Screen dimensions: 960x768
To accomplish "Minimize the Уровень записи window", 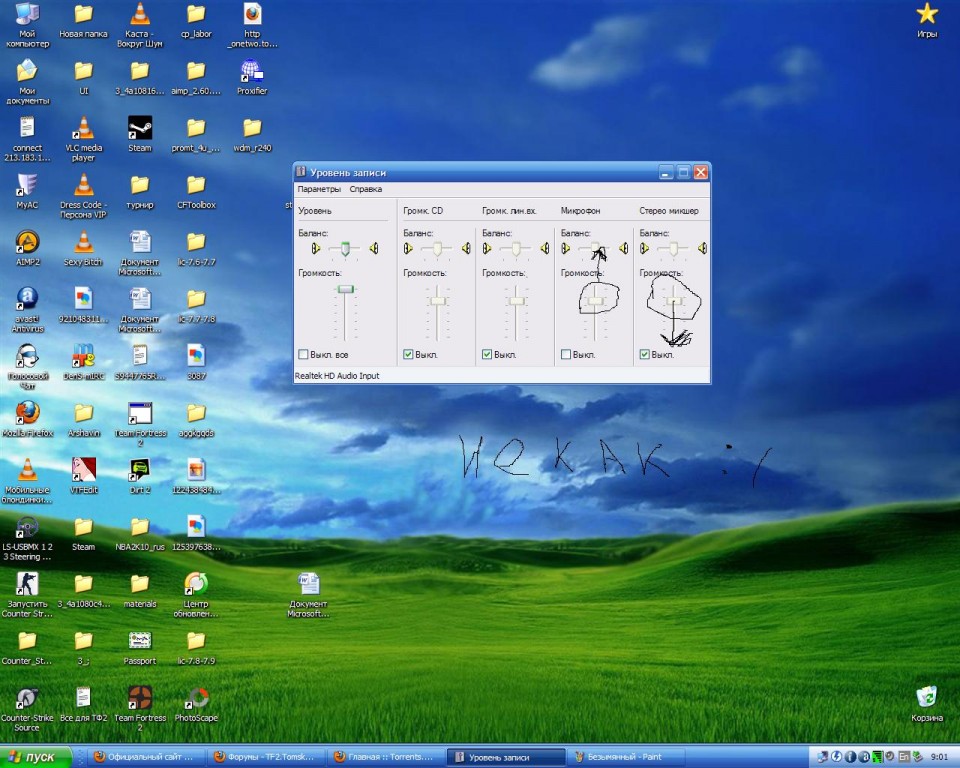I will (x=666, y=173).
